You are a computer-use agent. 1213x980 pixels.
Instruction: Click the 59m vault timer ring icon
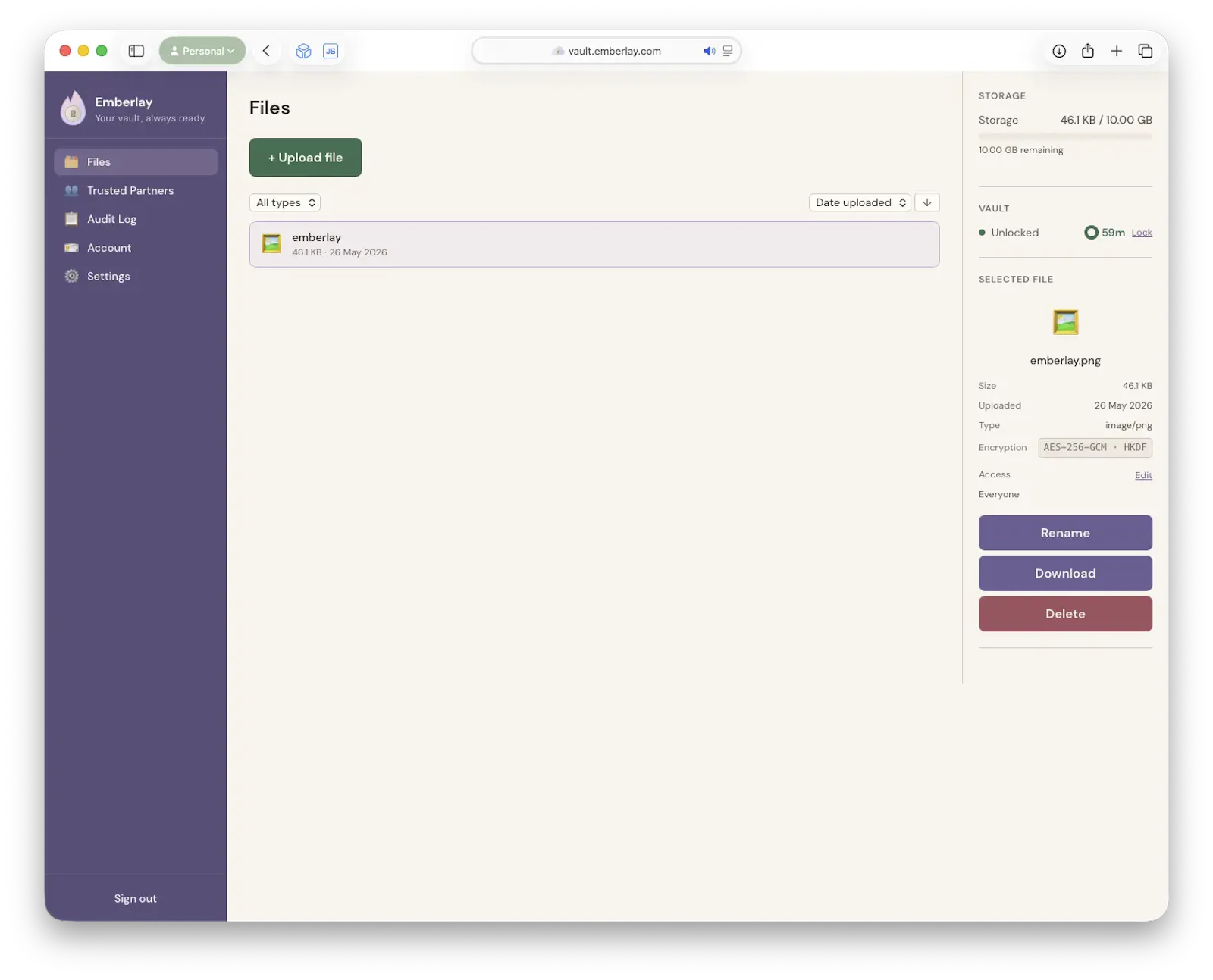pos(1090,233)
